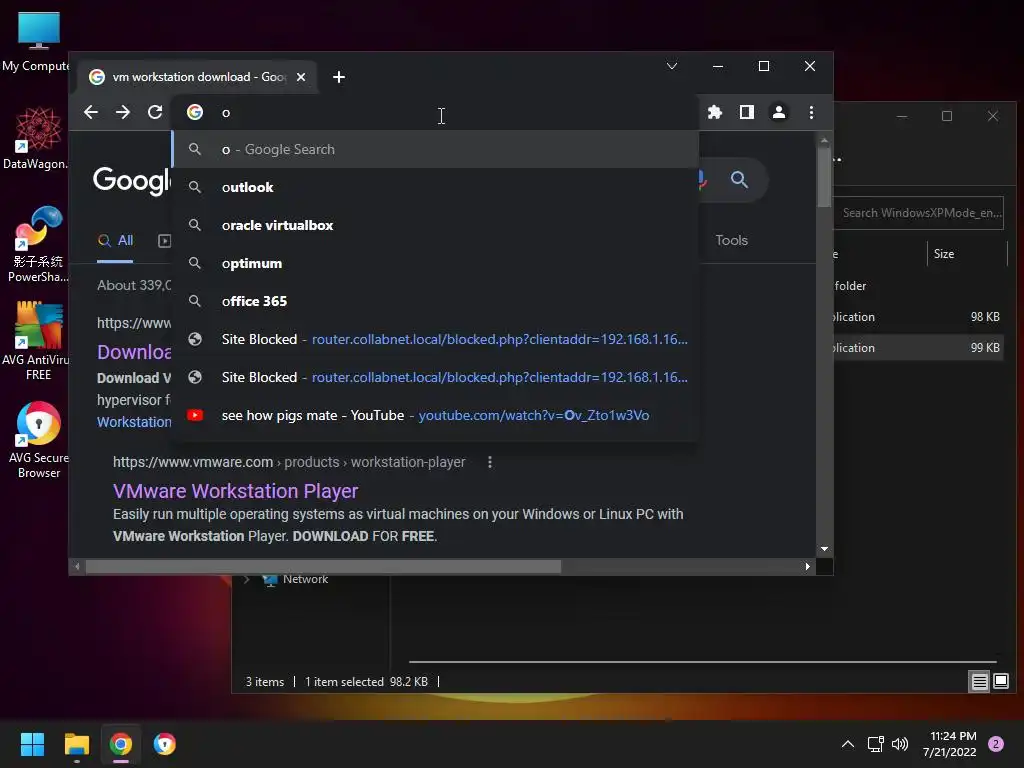This screenshot has height=768, width=1024.
Task: Click the Google logo on results page
Action: (131, 180)
